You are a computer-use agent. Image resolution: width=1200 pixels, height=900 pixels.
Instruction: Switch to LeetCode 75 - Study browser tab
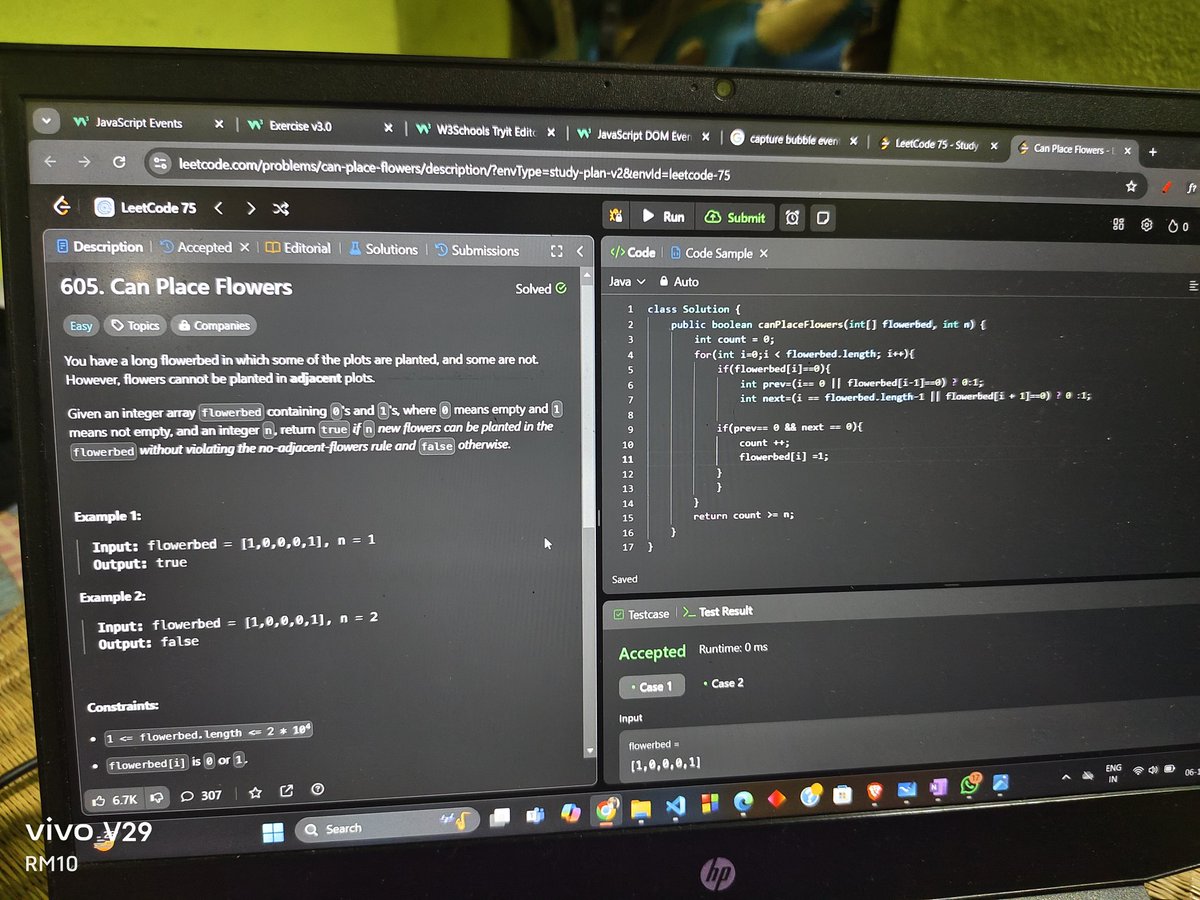[x=930, y=144]
